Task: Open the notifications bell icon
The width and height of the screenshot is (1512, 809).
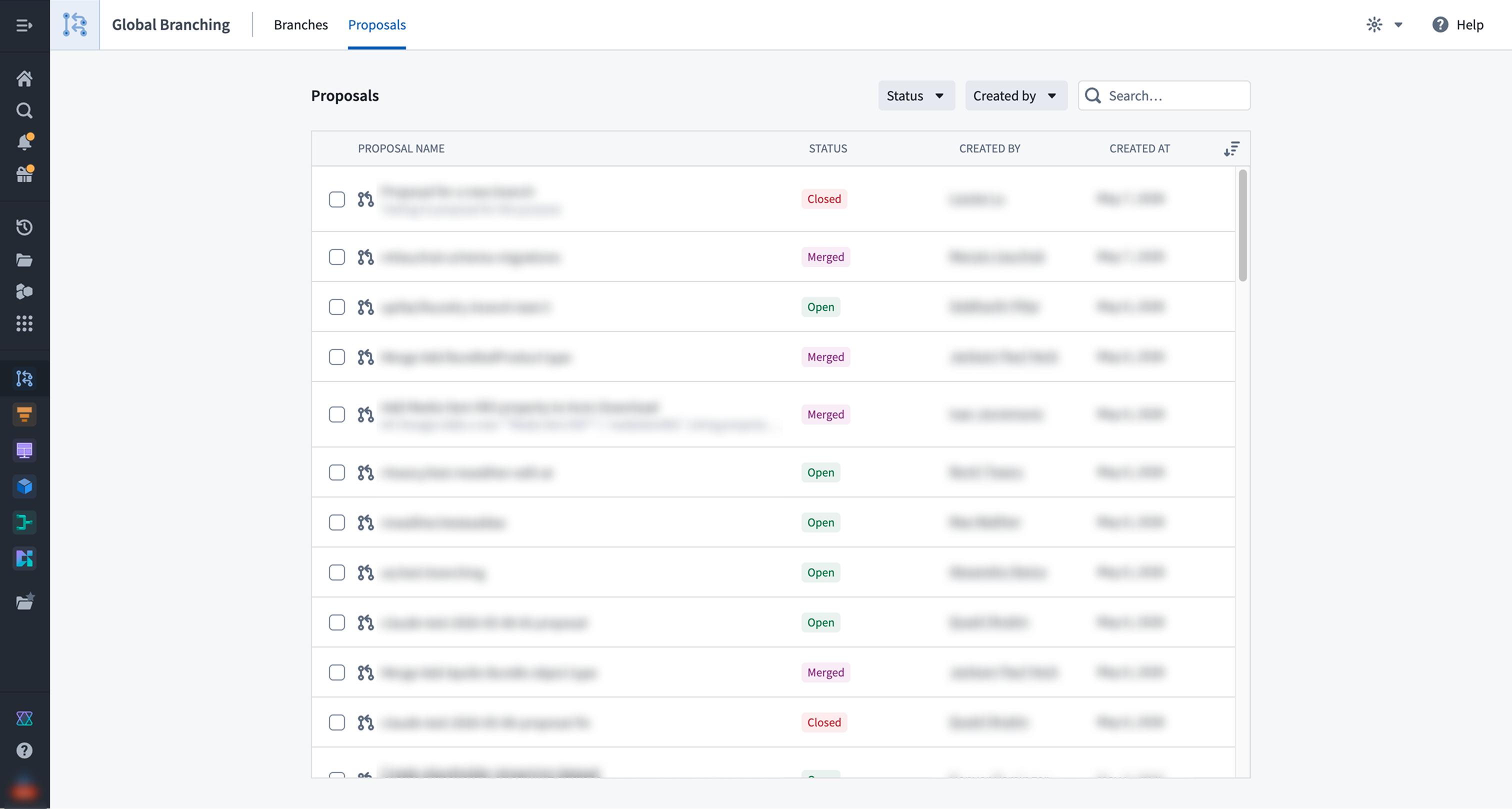Action: pos(24,142)
